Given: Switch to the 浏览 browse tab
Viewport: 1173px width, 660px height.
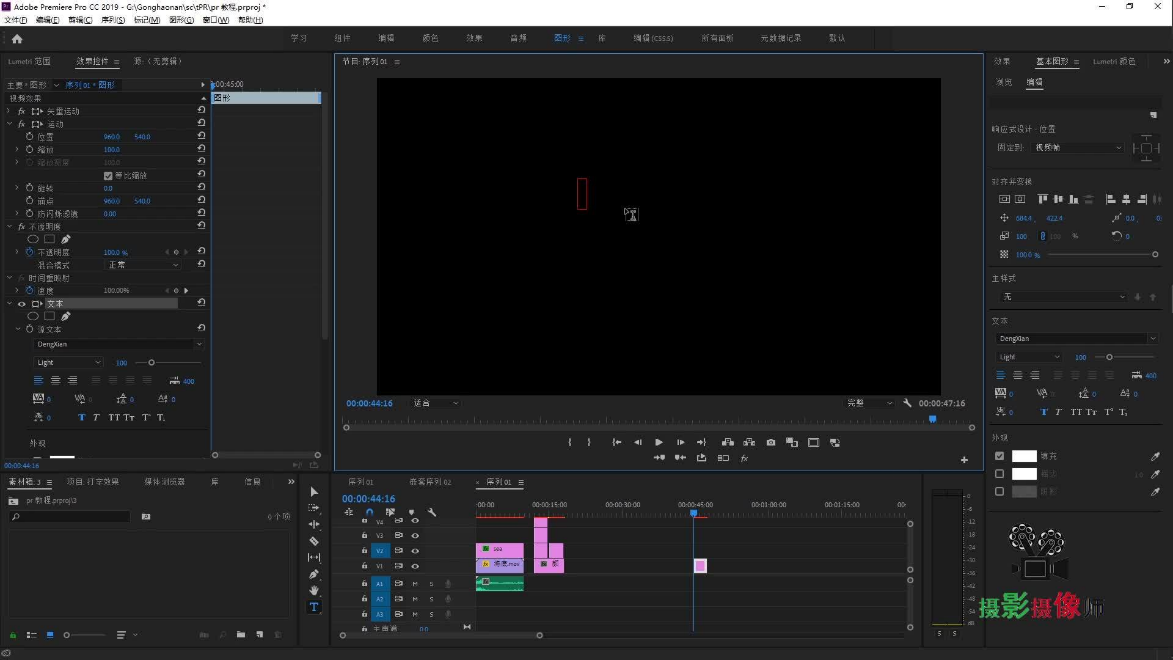Looking at the screenshot, I should click(1003, 82).
